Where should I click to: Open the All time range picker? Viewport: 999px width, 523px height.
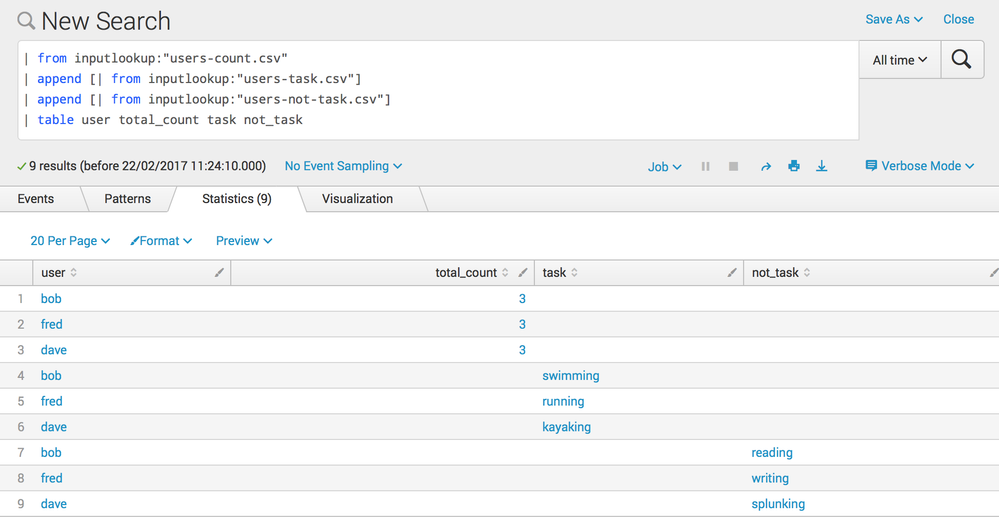point(899,60)
